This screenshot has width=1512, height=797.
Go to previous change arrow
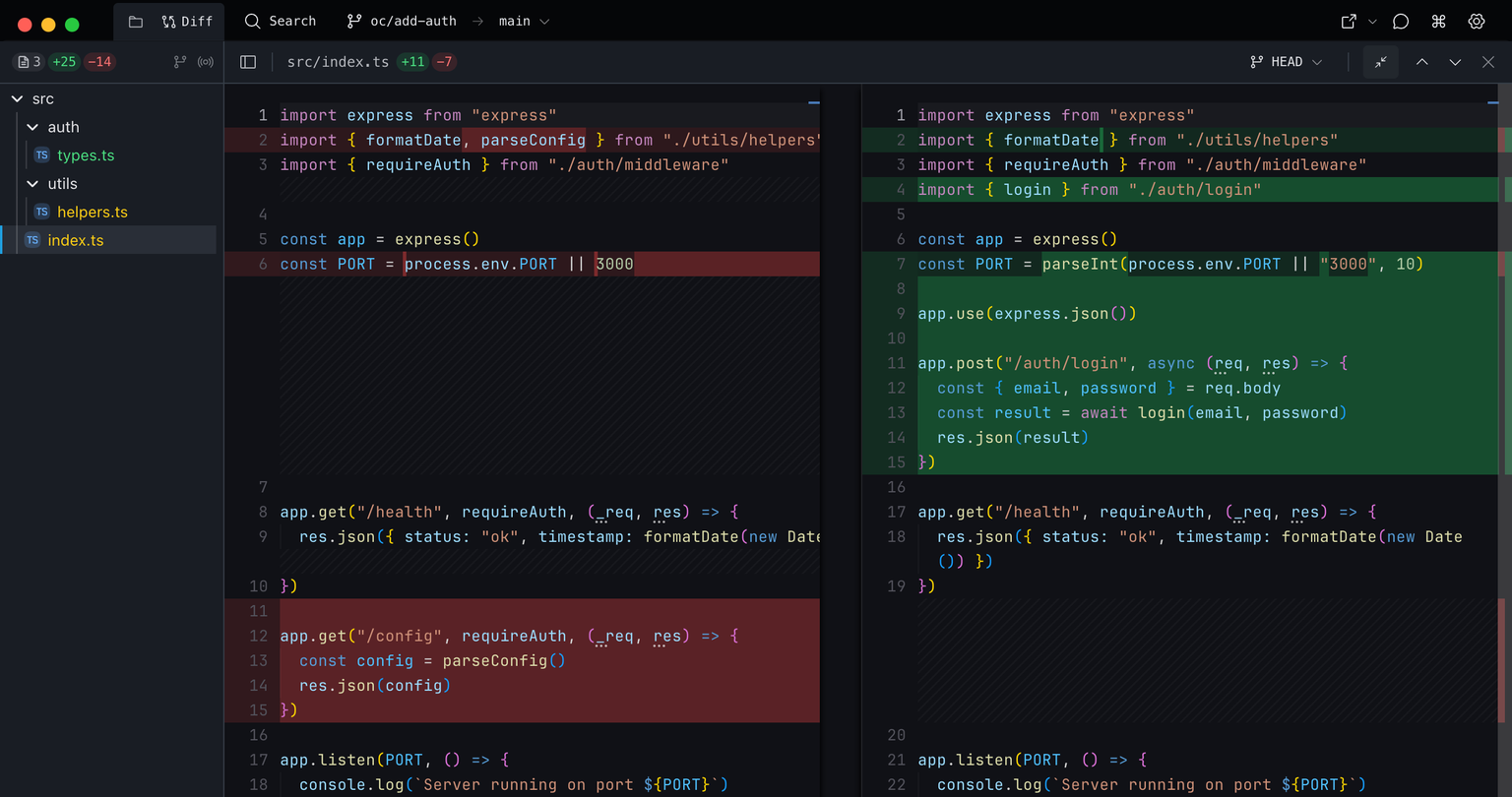point(1422,62)
